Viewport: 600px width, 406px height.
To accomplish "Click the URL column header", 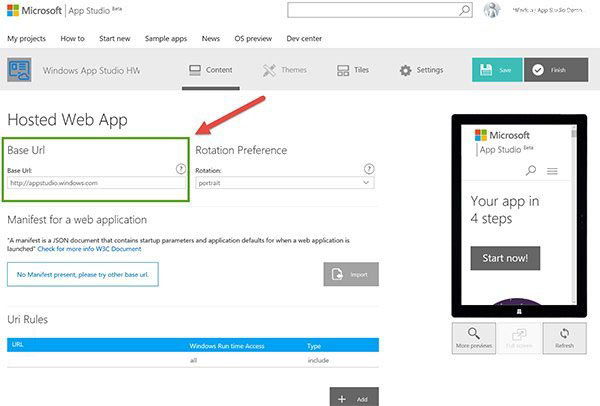I will [x=18, y=344].
